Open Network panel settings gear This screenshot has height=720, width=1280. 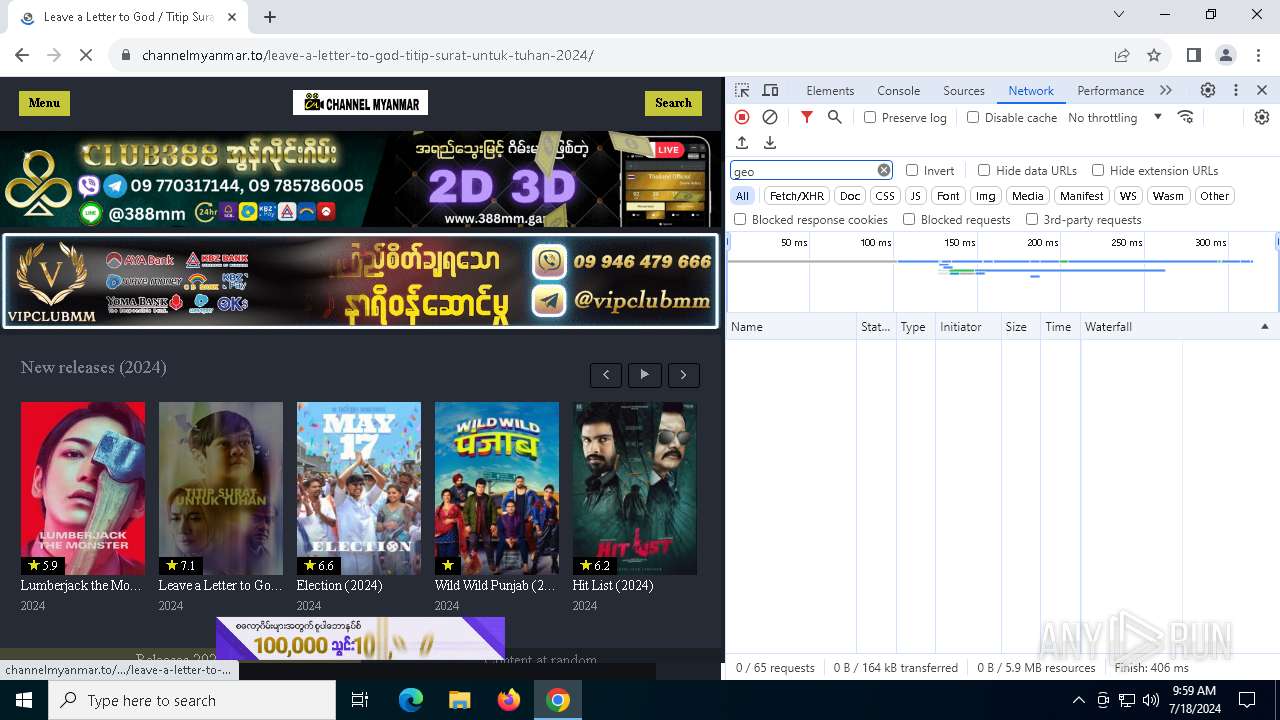click(x=1262, y=117)
